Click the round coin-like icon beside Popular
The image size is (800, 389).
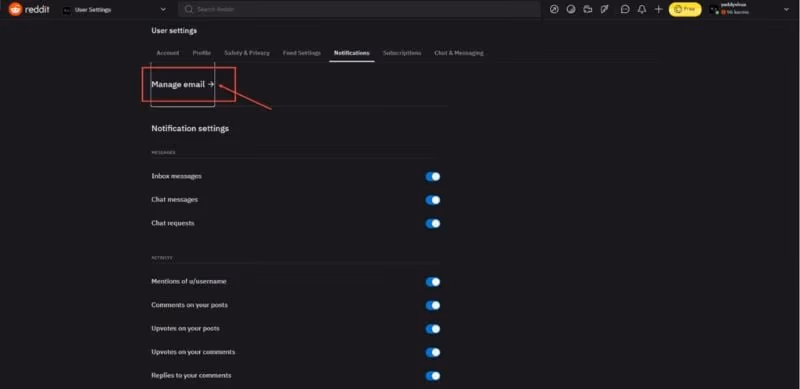pos(571,9)
